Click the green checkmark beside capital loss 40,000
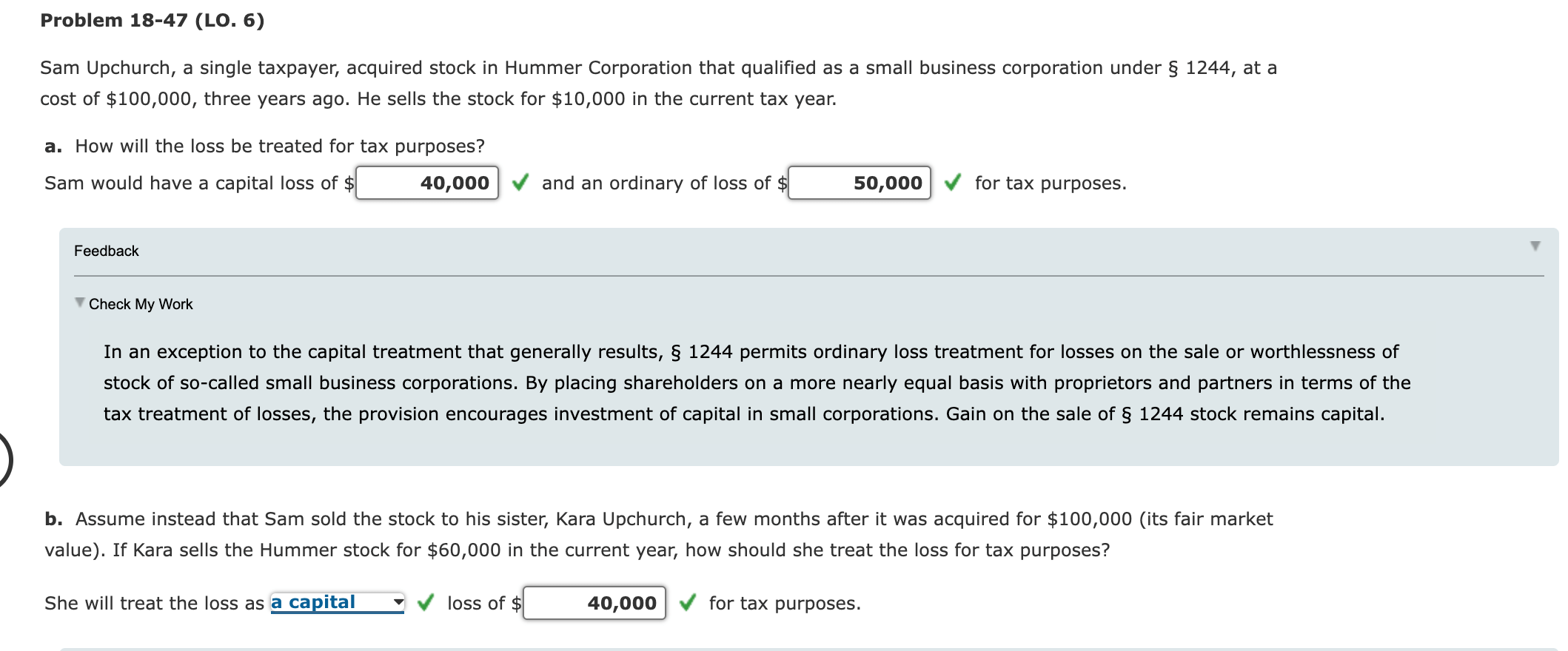 [520, 182]
